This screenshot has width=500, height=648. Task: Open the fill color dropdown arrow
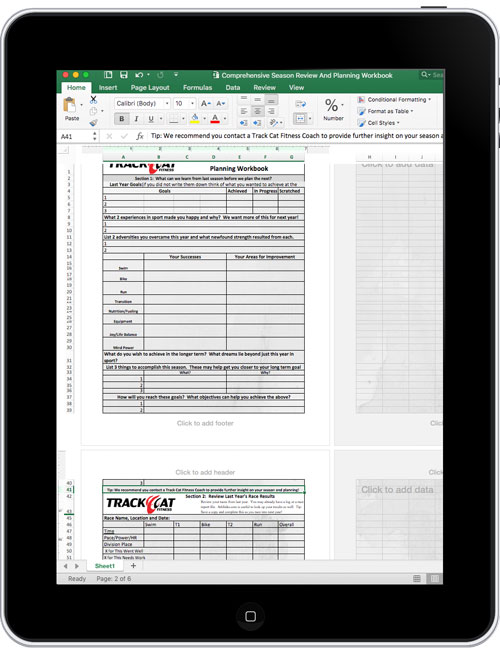pos(205,119)
